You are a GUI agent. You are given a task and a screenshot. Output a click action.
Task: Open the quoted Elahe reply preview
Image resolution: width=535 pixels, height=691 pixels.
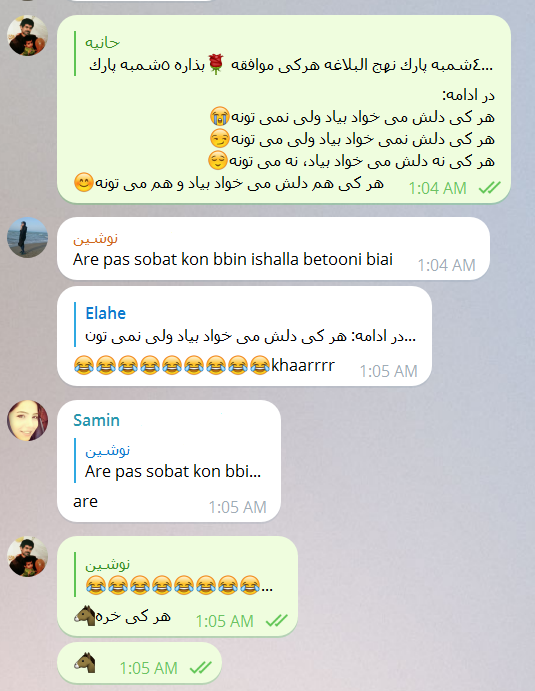[x=245, y=324]
